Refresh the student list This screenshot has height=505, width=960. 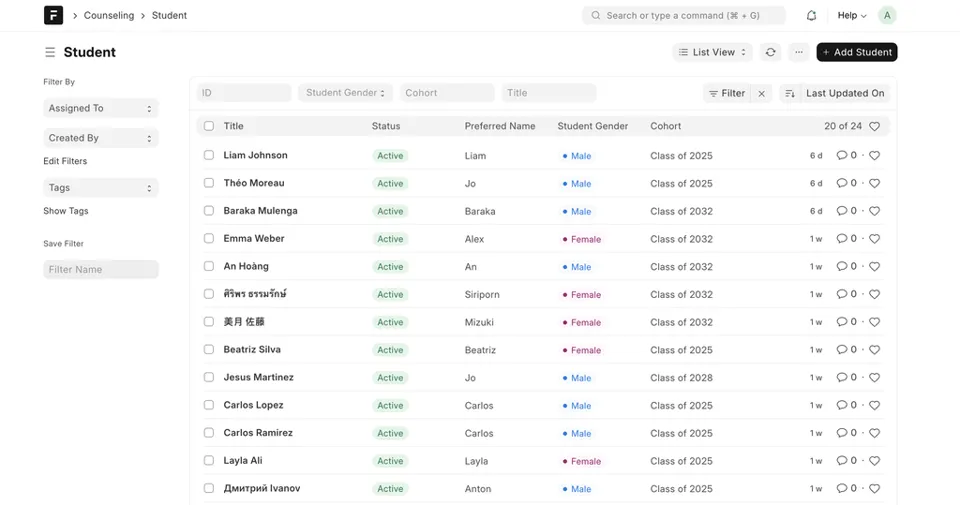pyautogui.click(x=770, y=52)
